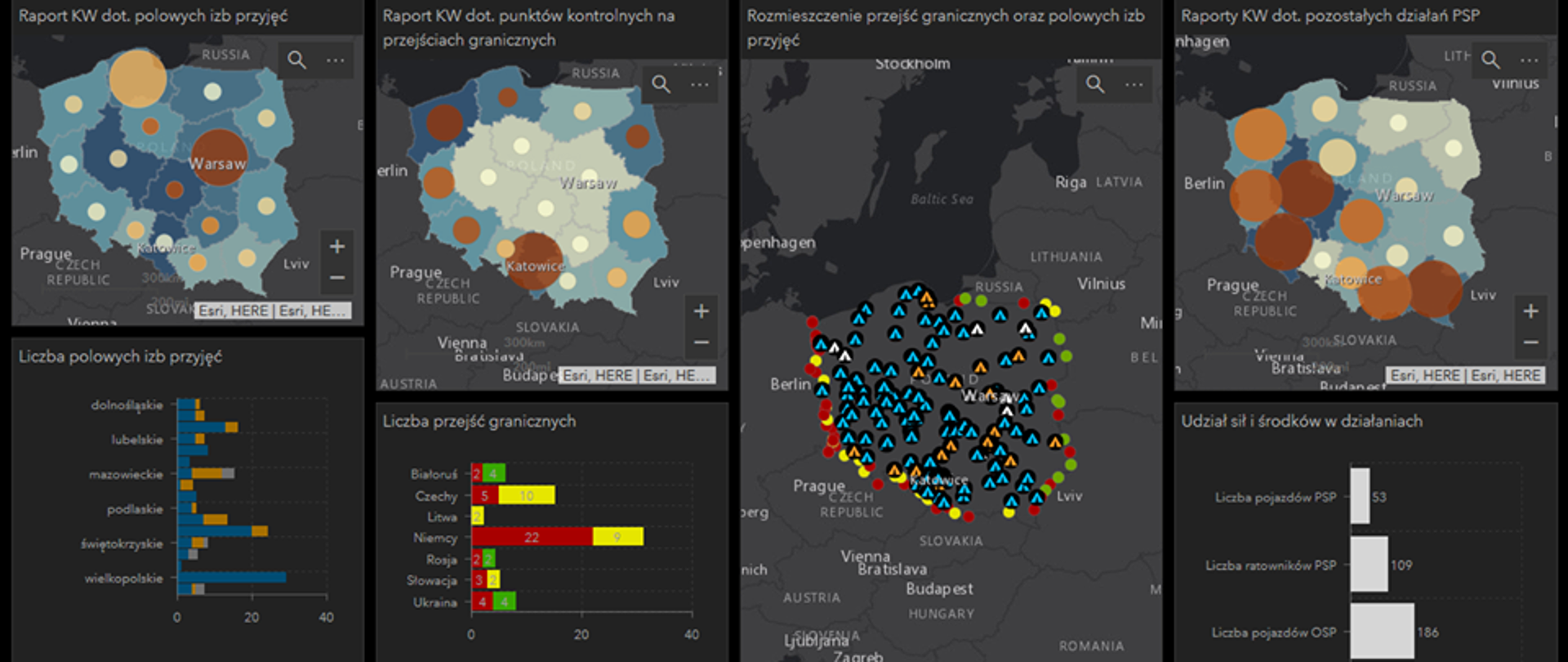
Task: Open more options on PSP activities map
Action: click(1529, 60)
